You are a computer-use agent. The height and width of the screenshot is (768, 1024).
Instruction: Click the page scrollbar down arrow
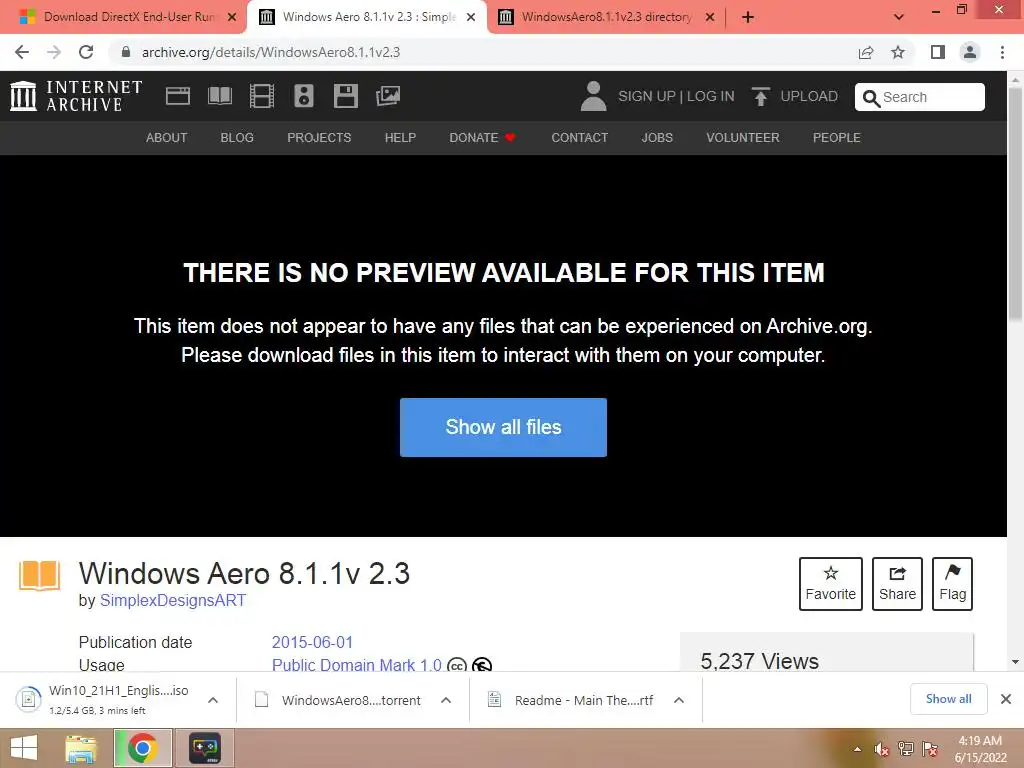coord(1015,662)
